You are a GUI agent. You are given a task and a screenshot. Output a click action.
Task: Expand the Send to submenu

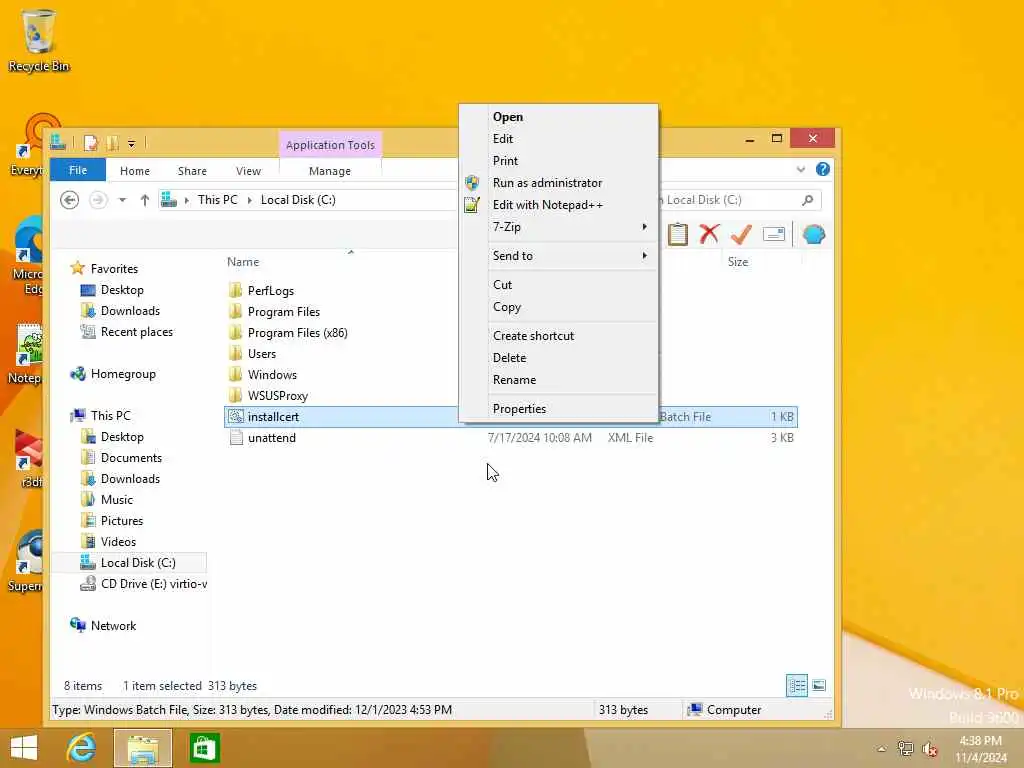[645, 255]
